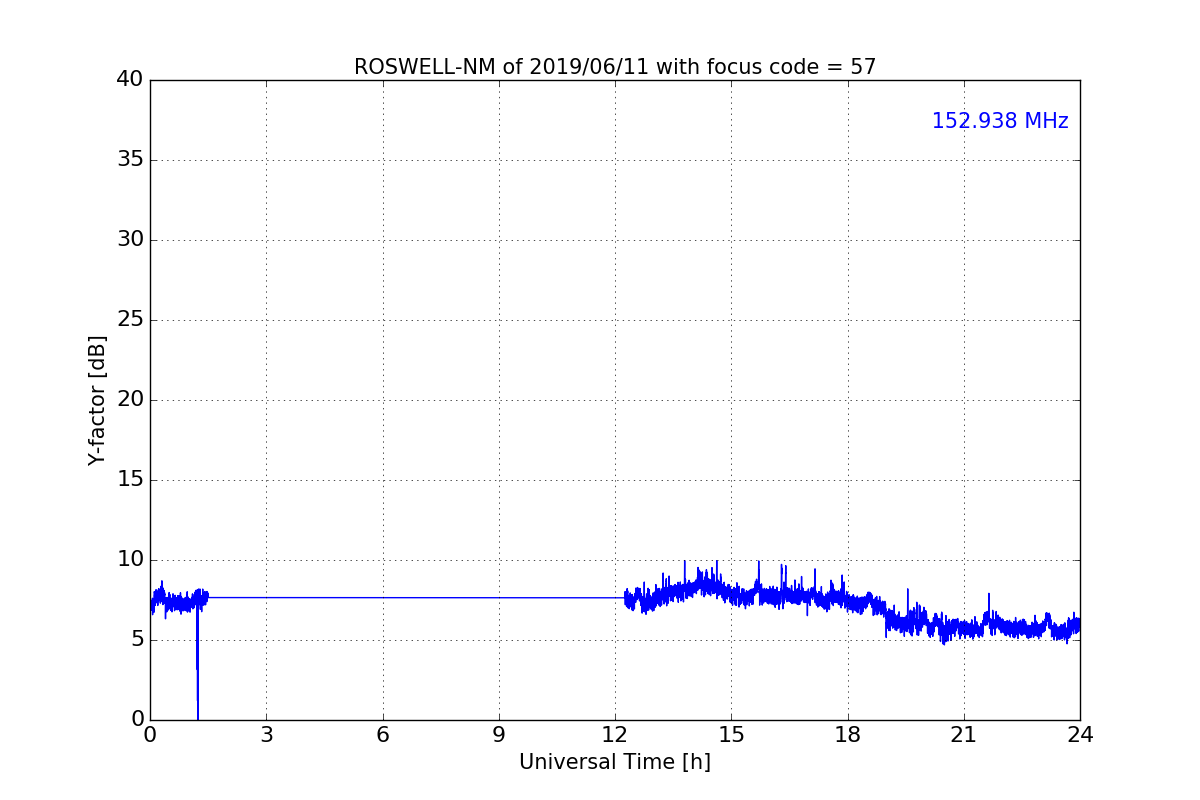This screenshot has width=1200, height=800.
Task: Click the y-axis tick label '10'
Action: click(130, 559)
